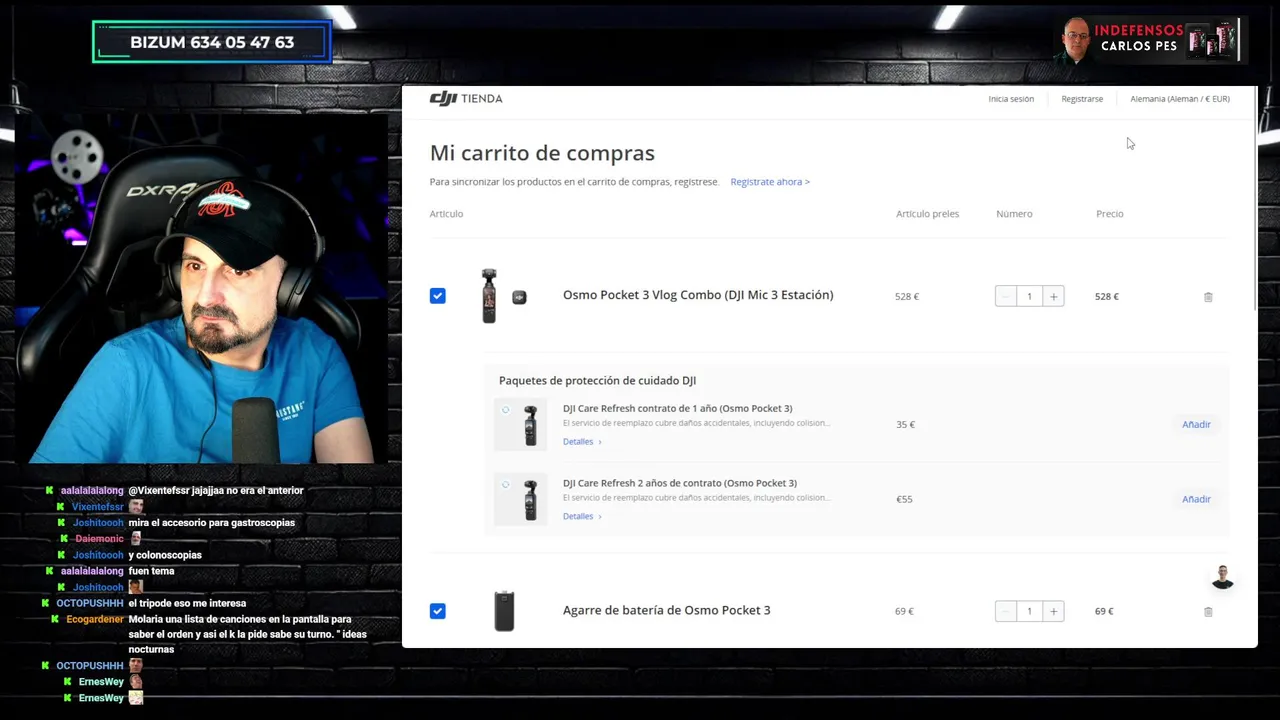
Task: Open DJI Care Refresh 2 años thumbnail
Action: 521,499
